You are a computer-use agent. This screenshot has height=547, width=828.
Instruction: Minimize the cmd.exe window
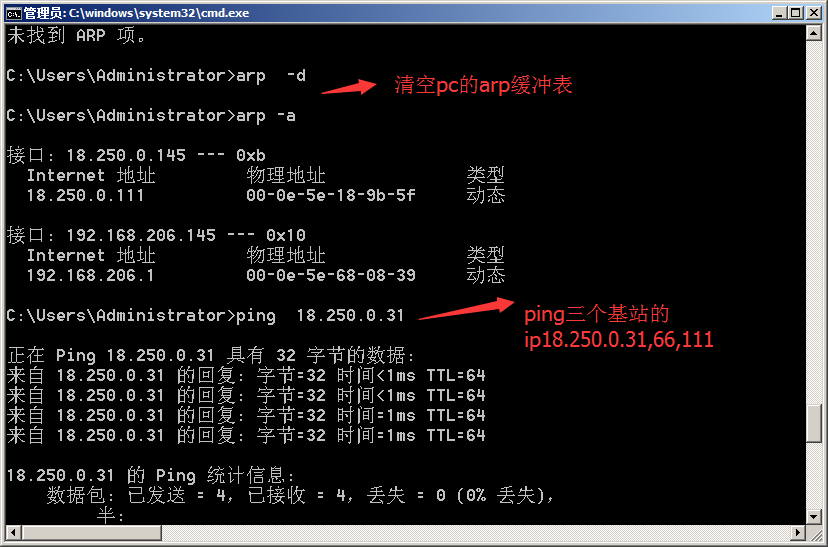click(775, 12)
